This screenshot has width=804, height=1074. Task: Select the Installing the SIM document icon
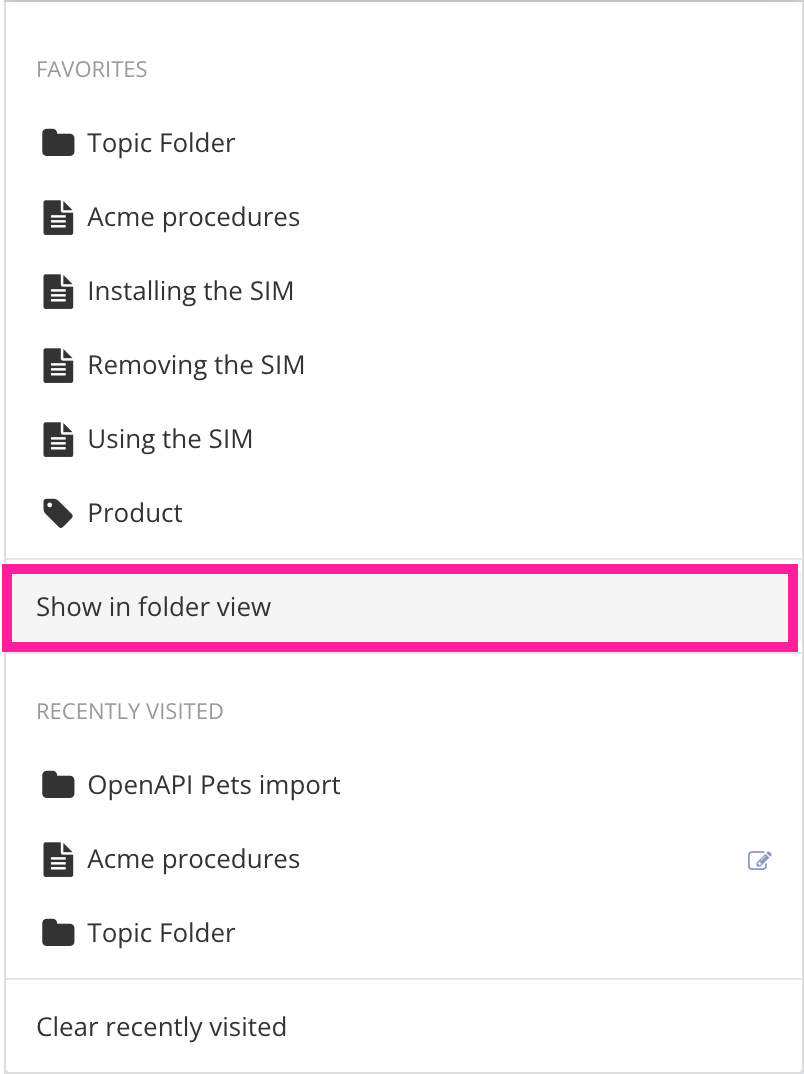tap(58, 290)
